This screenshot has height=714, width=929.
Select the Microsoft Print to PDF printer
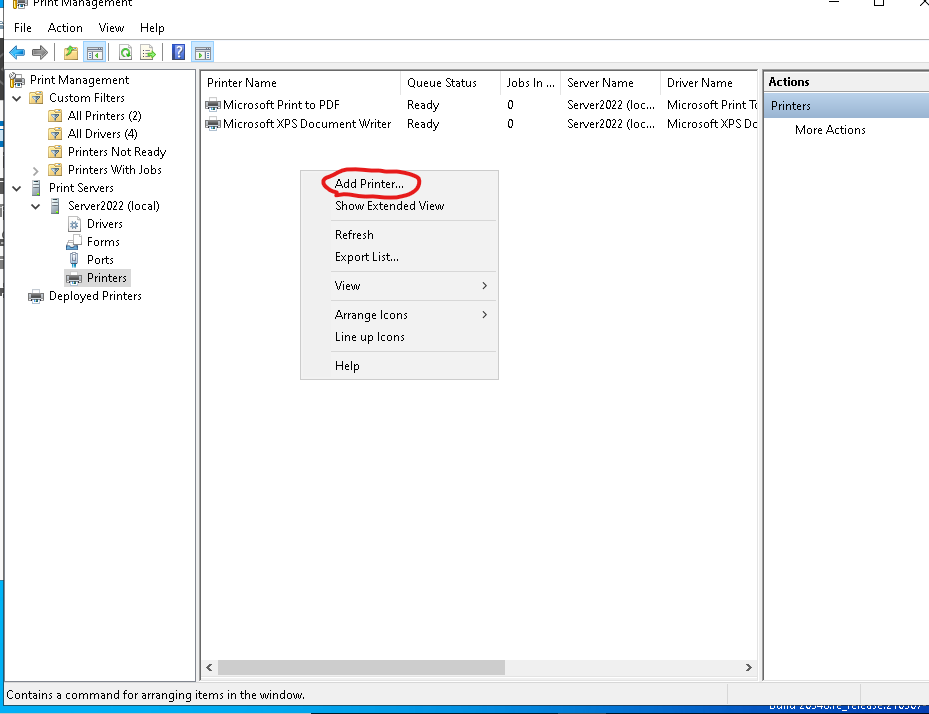click(x=278, y=104)
